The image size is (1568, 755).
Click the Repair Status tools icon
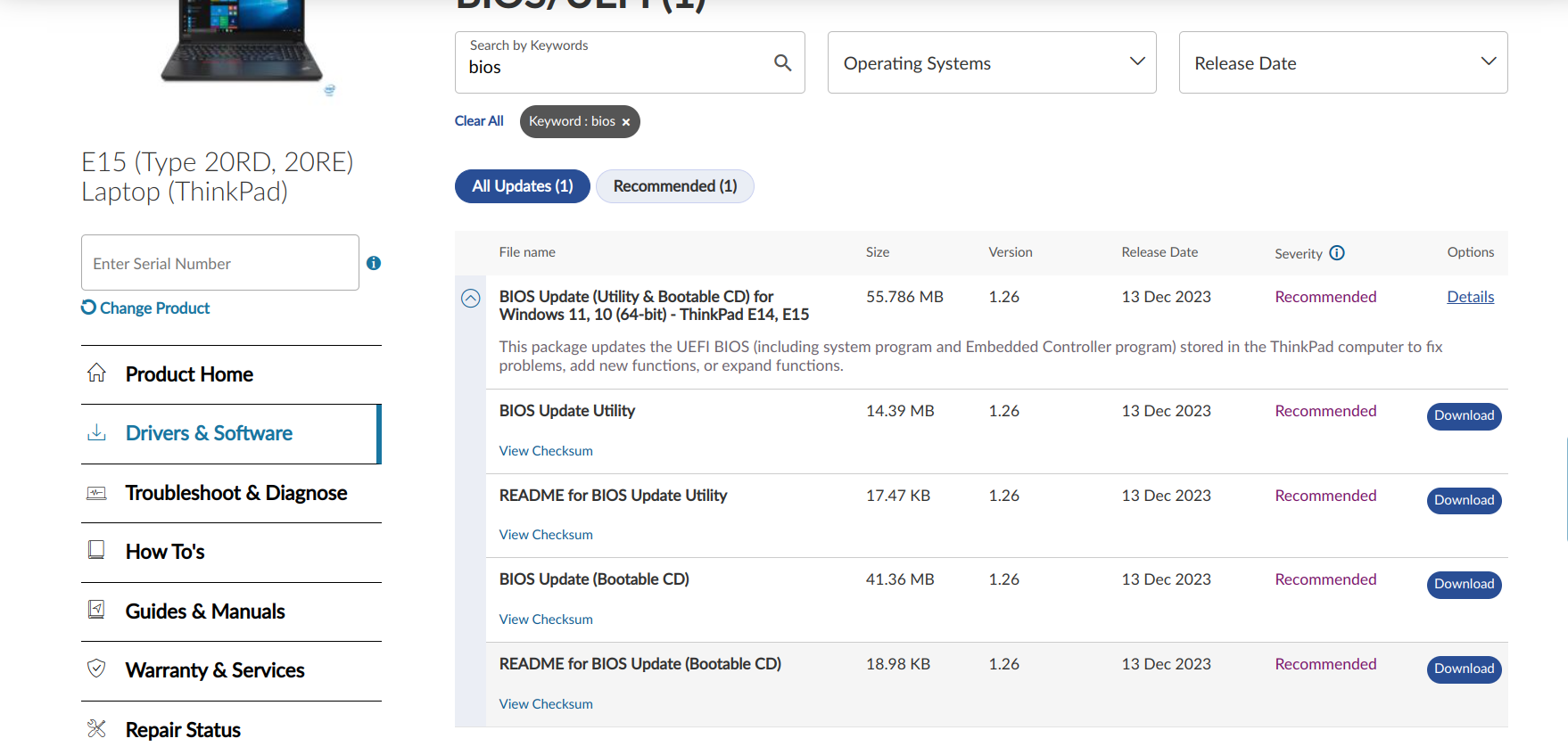[x=96, y=728]
